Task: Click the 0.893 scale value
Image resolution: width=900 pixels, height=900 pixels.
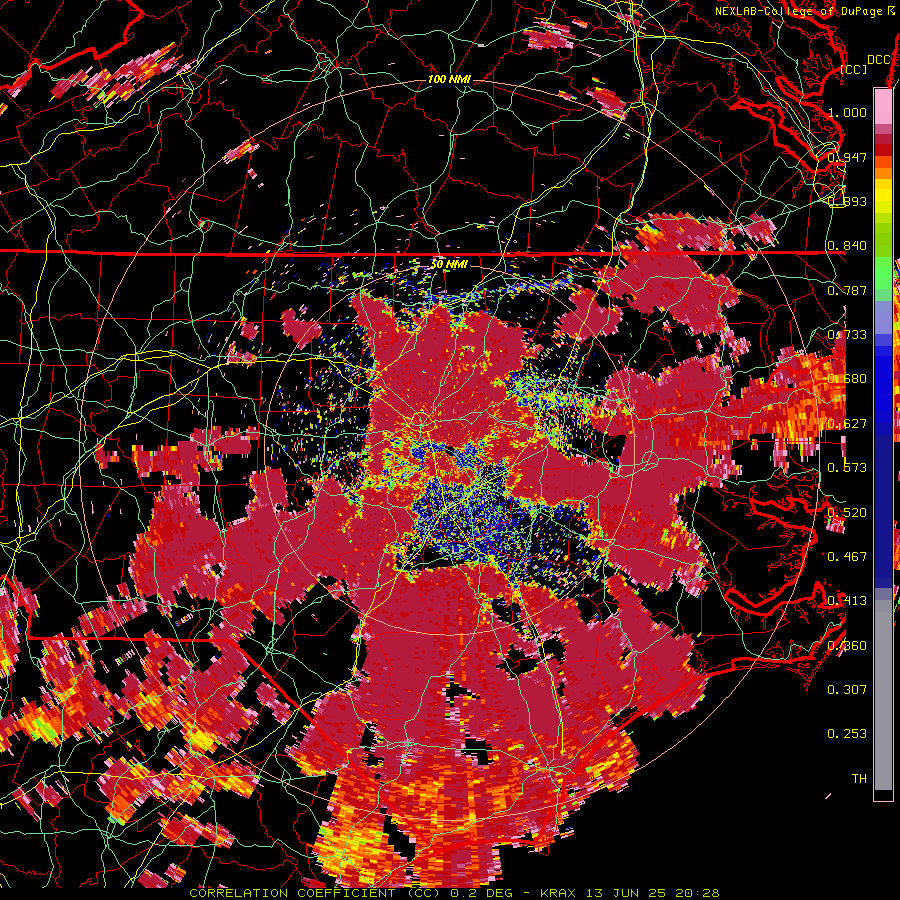Action: (847, 201)
